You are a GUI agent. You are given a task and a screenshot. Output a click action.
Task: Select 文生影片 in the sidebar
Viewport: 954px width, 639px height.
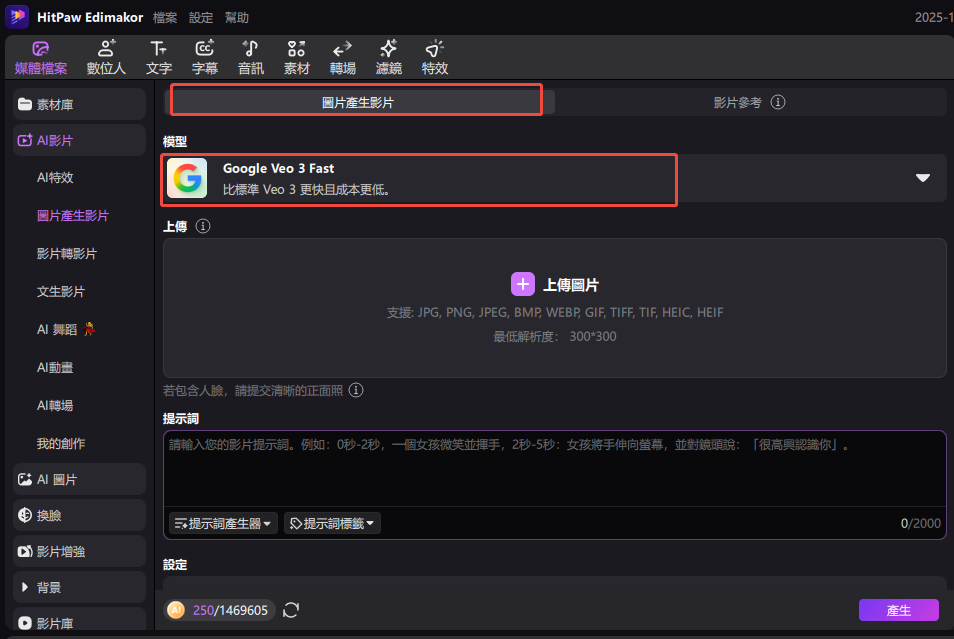click(x=61, y=292)
